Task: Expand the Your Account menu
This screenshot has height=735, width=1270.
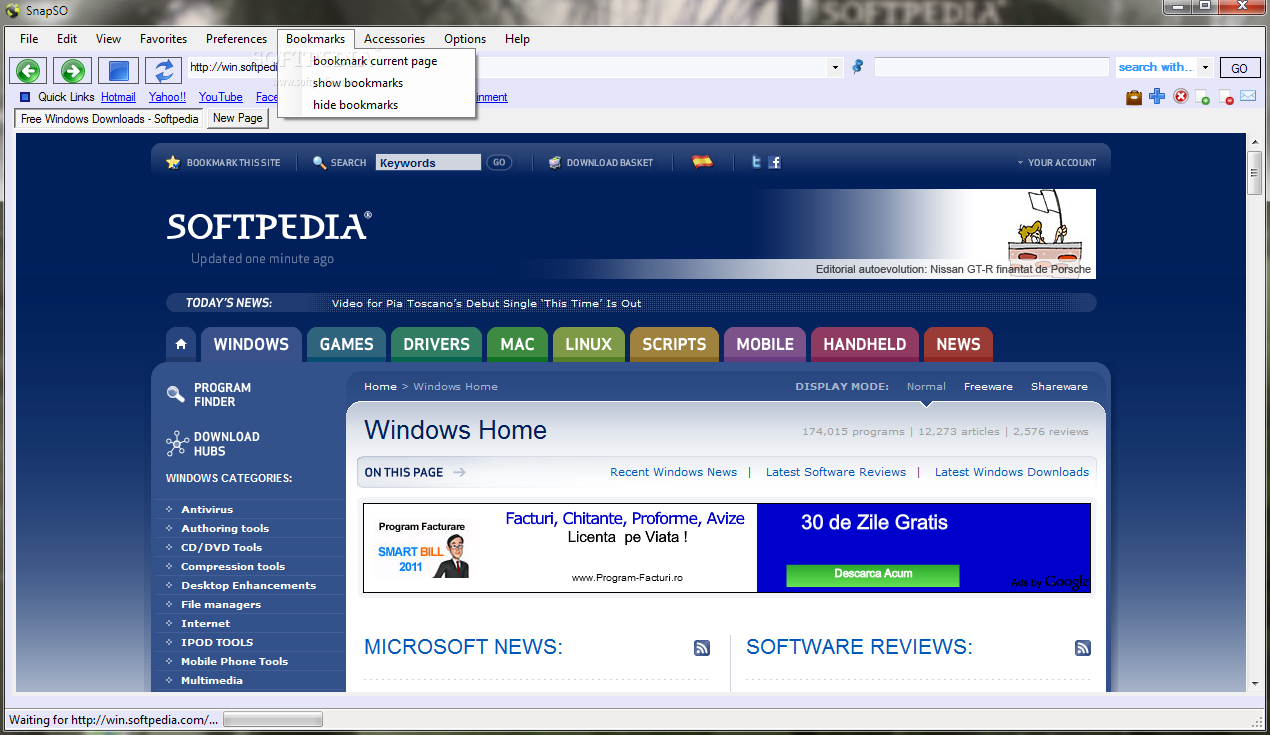Action: pyautogui.click(x=1056, y=162)
